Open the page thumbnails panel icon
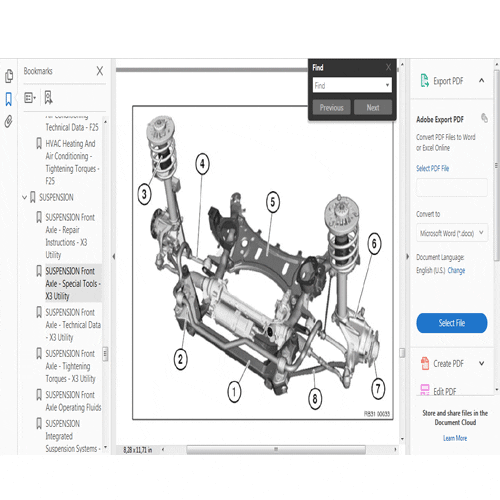Screen dimensions: 500x500 coord(9,76)
